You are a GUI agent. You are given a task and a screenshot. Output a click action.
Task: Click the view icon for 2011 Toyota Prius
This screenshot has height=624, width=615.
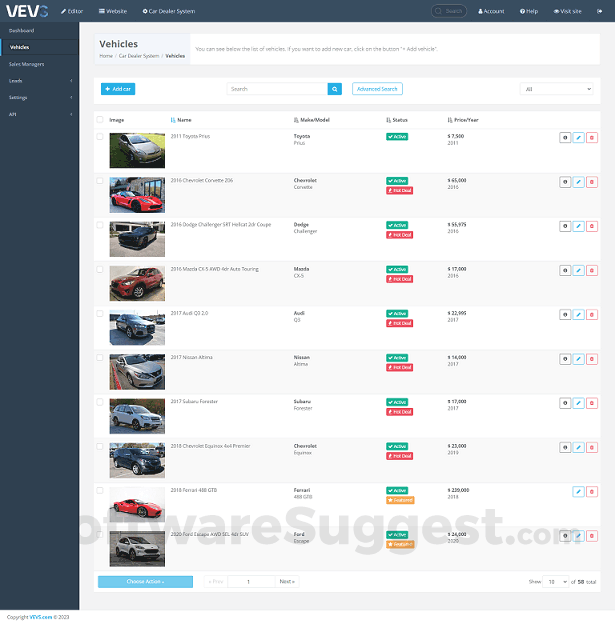pyautogui.click(x=565, y=138)
